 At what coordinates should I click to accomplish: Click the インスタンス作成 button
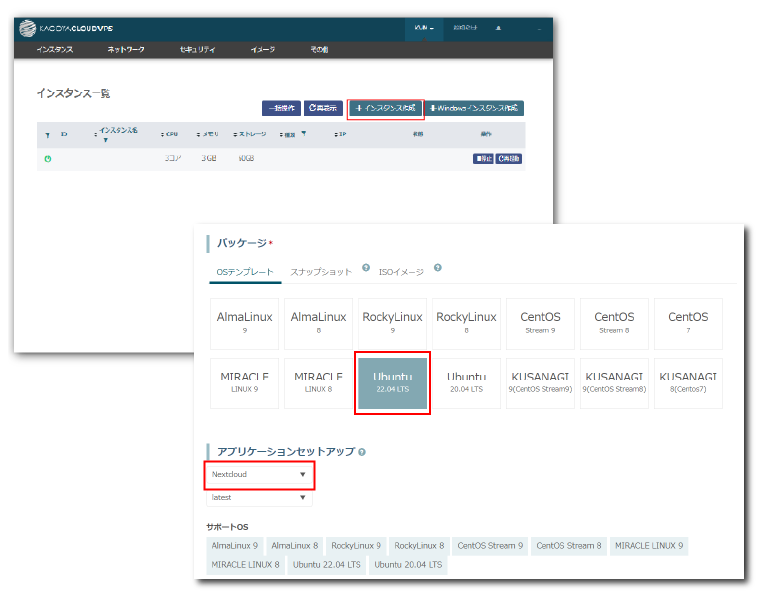click(x=385, y=108)
